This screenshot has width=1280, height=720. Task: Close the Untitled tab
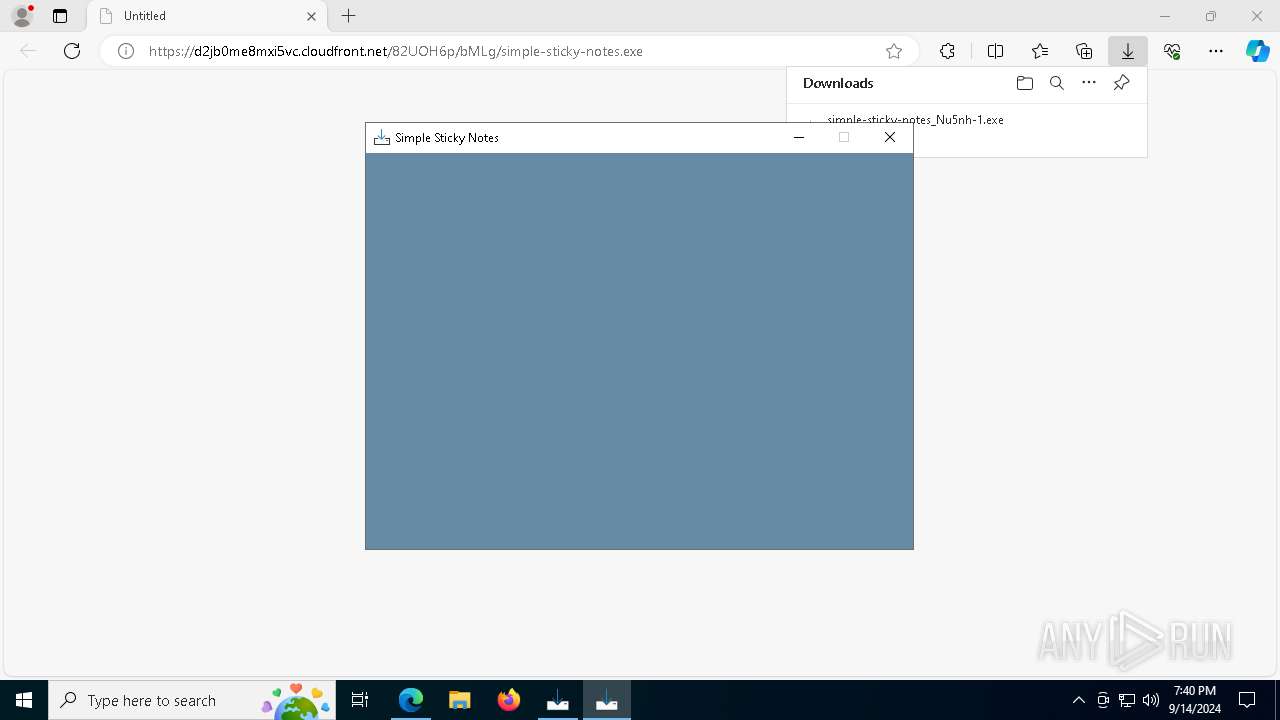tap(311, 16)
